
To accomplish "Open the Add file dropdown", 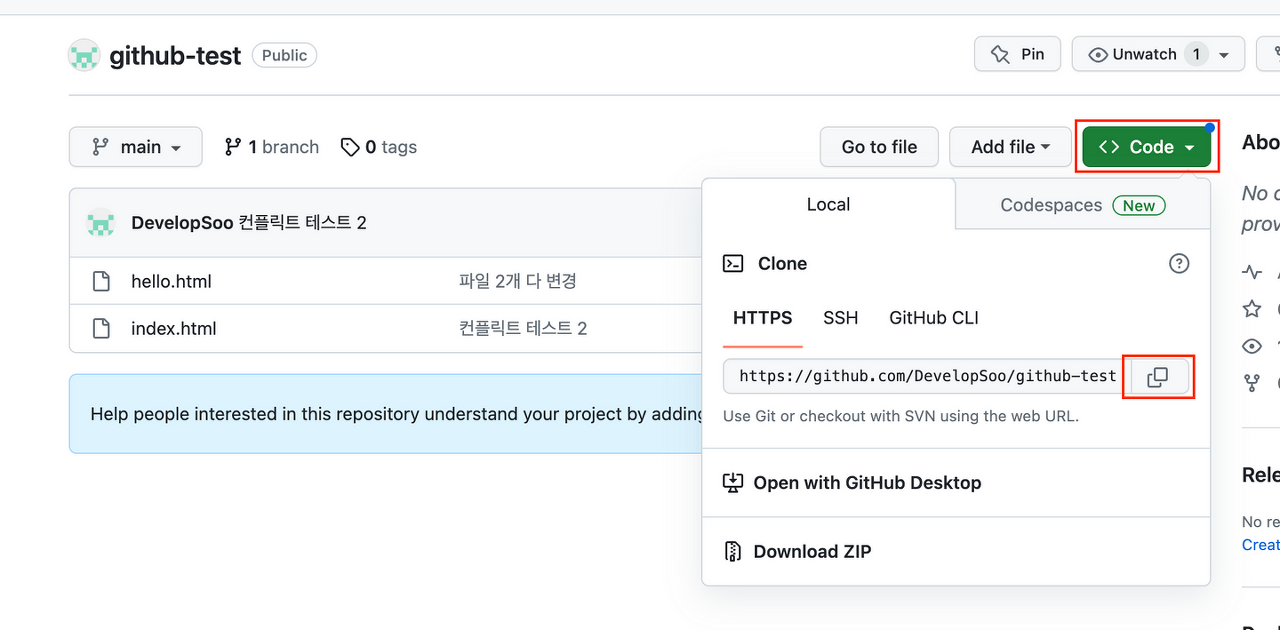I will point(1010,147).
